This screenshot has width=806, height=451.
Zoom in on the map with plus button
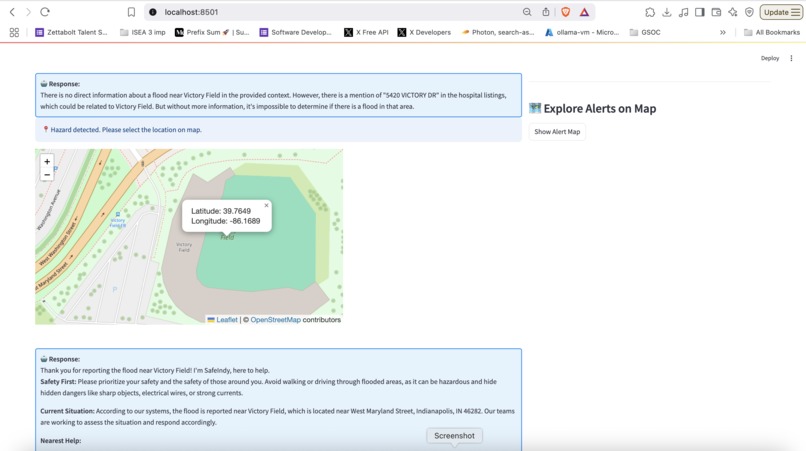(x=47, y=161)
